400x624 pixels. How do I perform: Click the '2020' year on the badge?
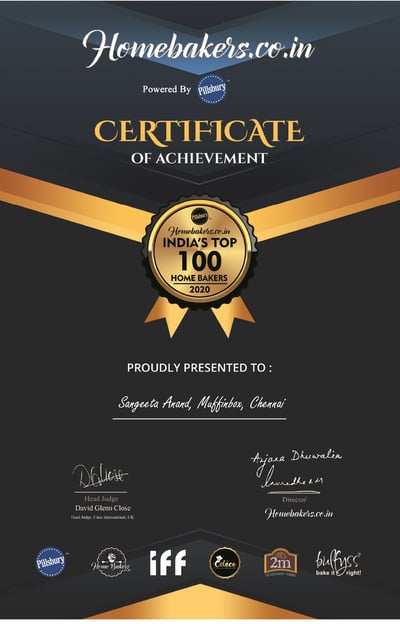pos(199,289)
